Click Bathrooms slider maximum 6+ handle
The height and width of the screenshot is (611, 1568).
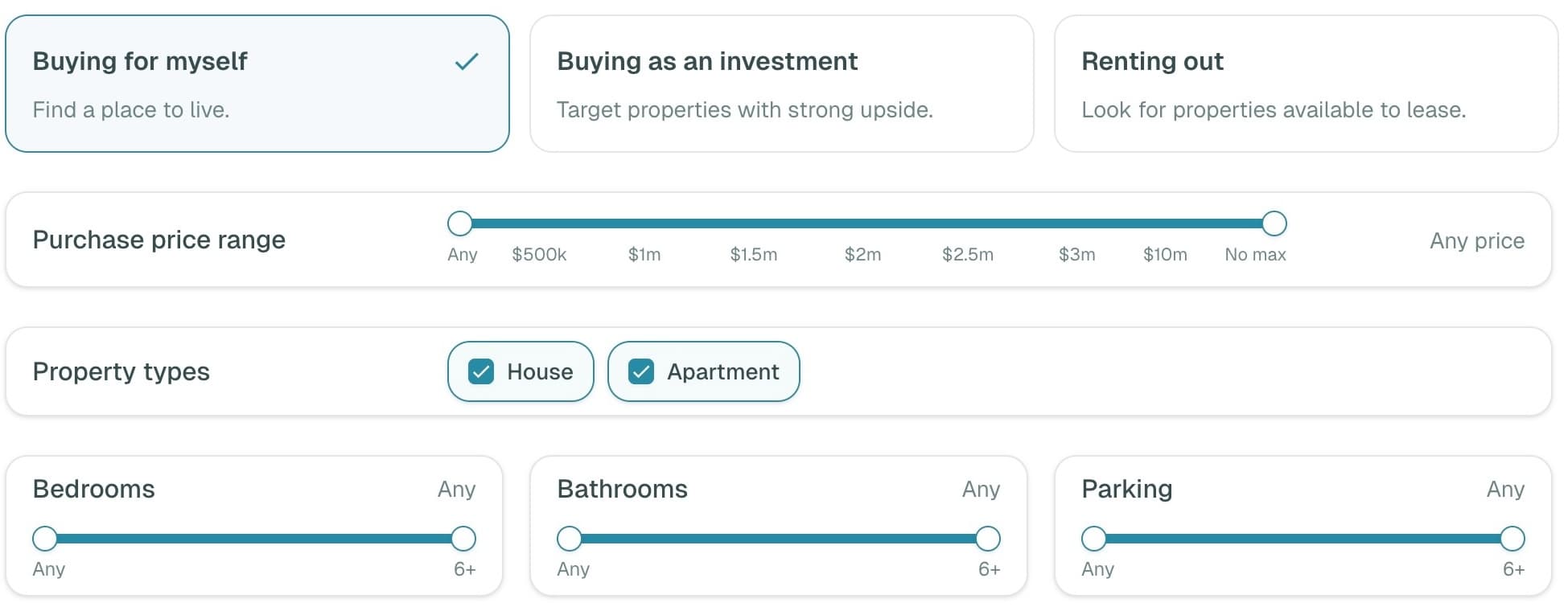click(988, 539)
